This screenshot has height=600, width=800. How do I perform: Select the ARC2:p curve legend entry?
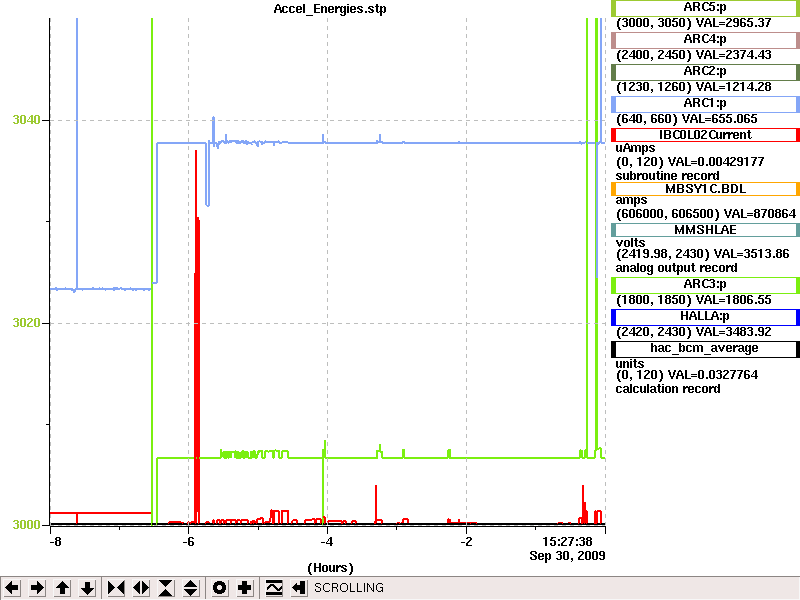coord(705,71)
